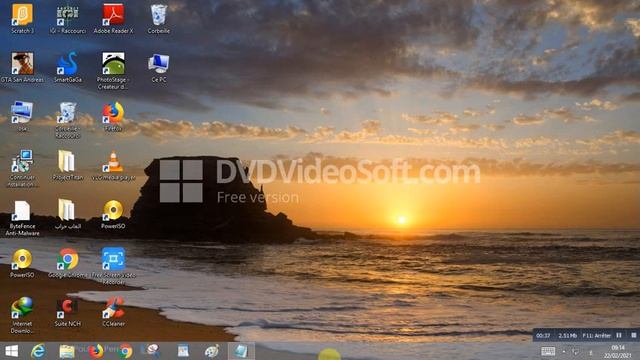Image resolution: width=640 pixels, height=360 pixels.
Task: Select the Ce PC computer icon
Action: (159, 67)
